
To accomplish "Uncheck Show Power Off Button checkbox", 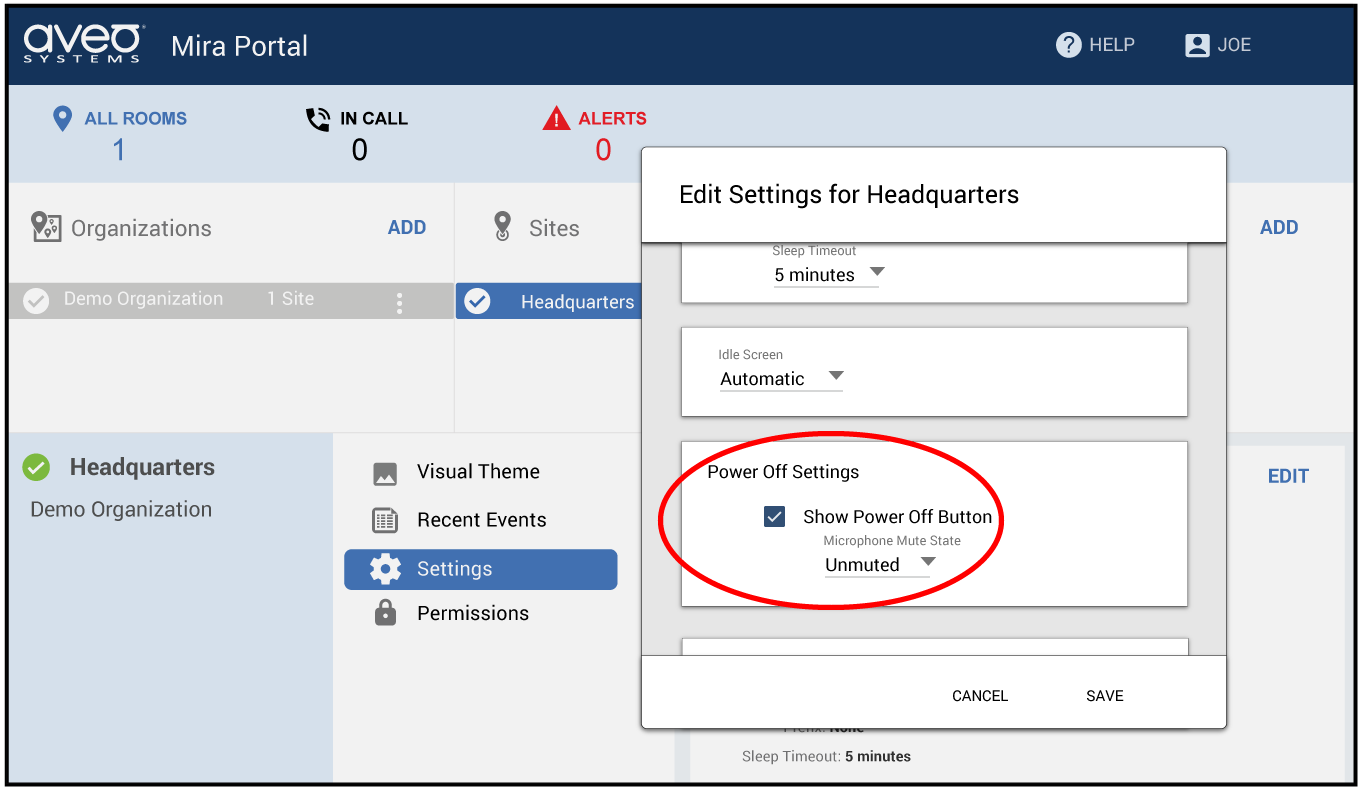I will coord(774,517).
